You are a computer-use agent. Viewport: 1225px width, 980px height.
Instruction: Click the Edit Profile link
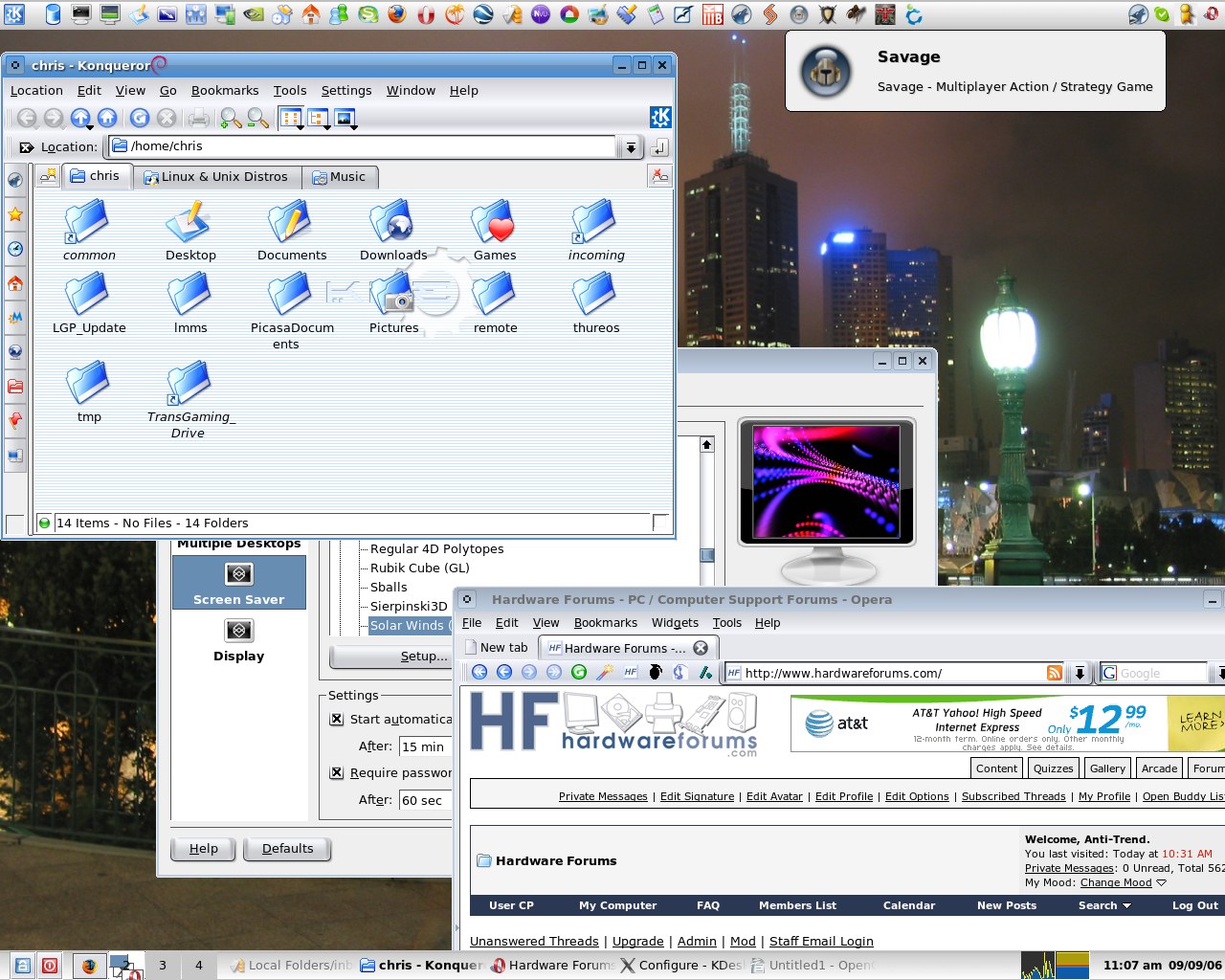click(x=844, y=796)
